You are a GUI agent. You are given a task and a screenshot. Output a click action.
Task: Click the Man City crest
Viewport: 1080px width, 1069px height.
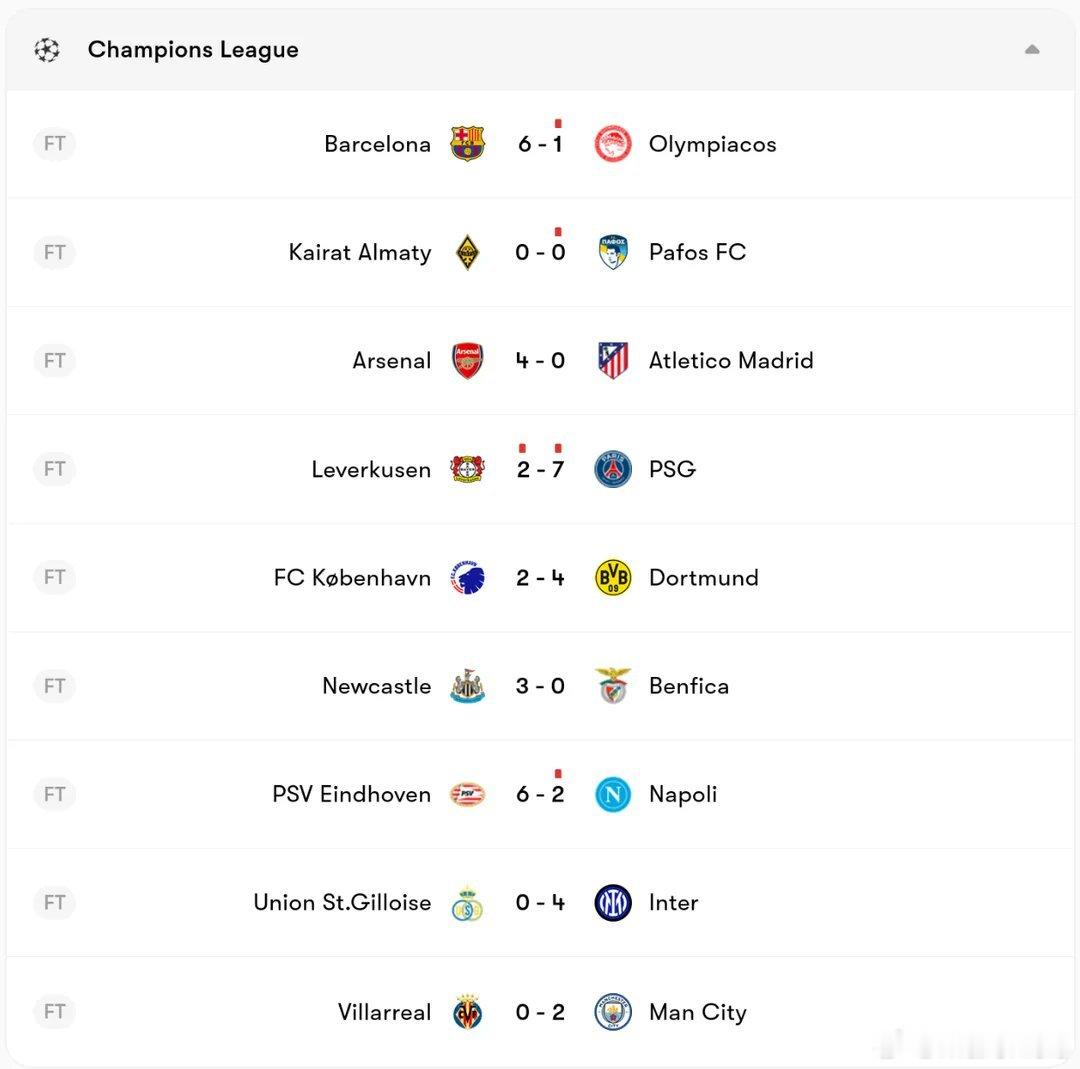[x=612, y=1012]
